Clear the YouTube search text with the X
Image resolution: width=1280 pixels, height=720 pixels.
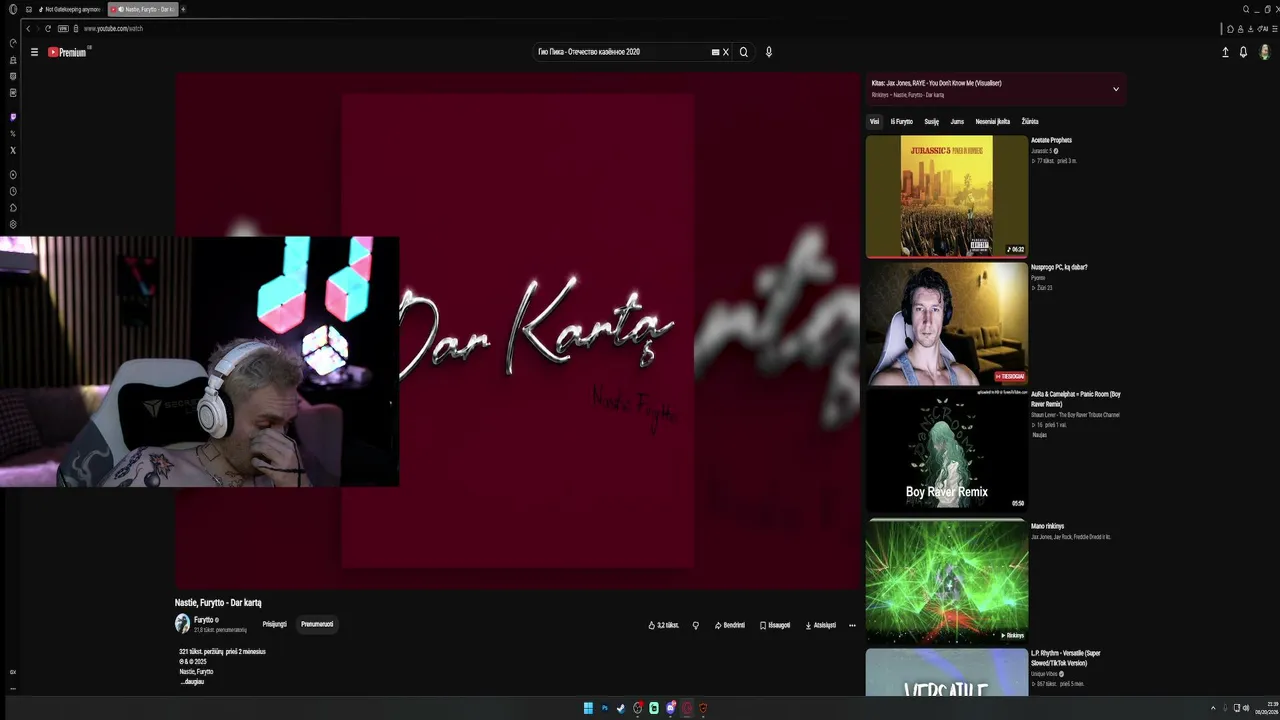(726, 52)
